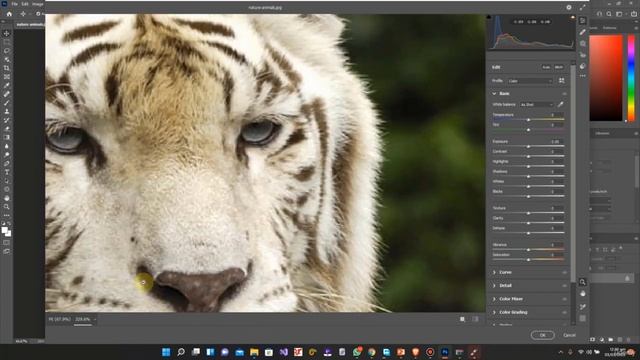Expand the Curve section
Viewport: 640px width, 360px height.
point(494,272)
